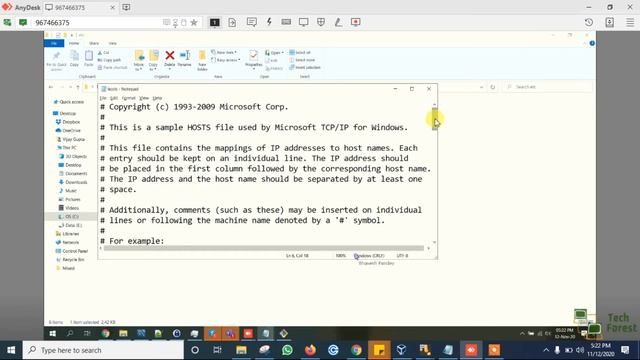640x360 pixels.
Task: Click the Notepad vertical scrollbar thumb
Action: [x=434, y=119]
